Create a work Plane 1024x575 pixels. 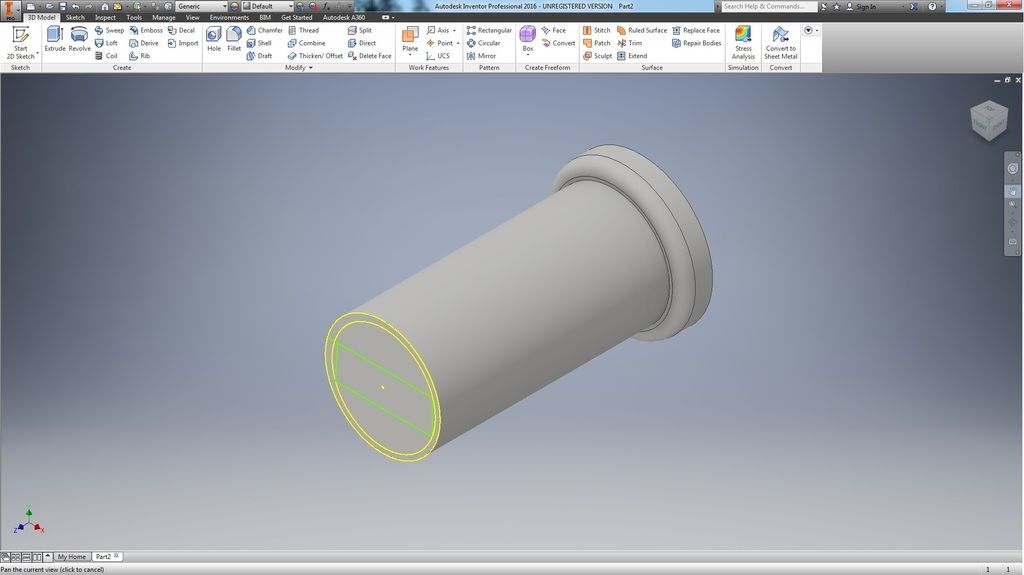[x=410, y=40]
